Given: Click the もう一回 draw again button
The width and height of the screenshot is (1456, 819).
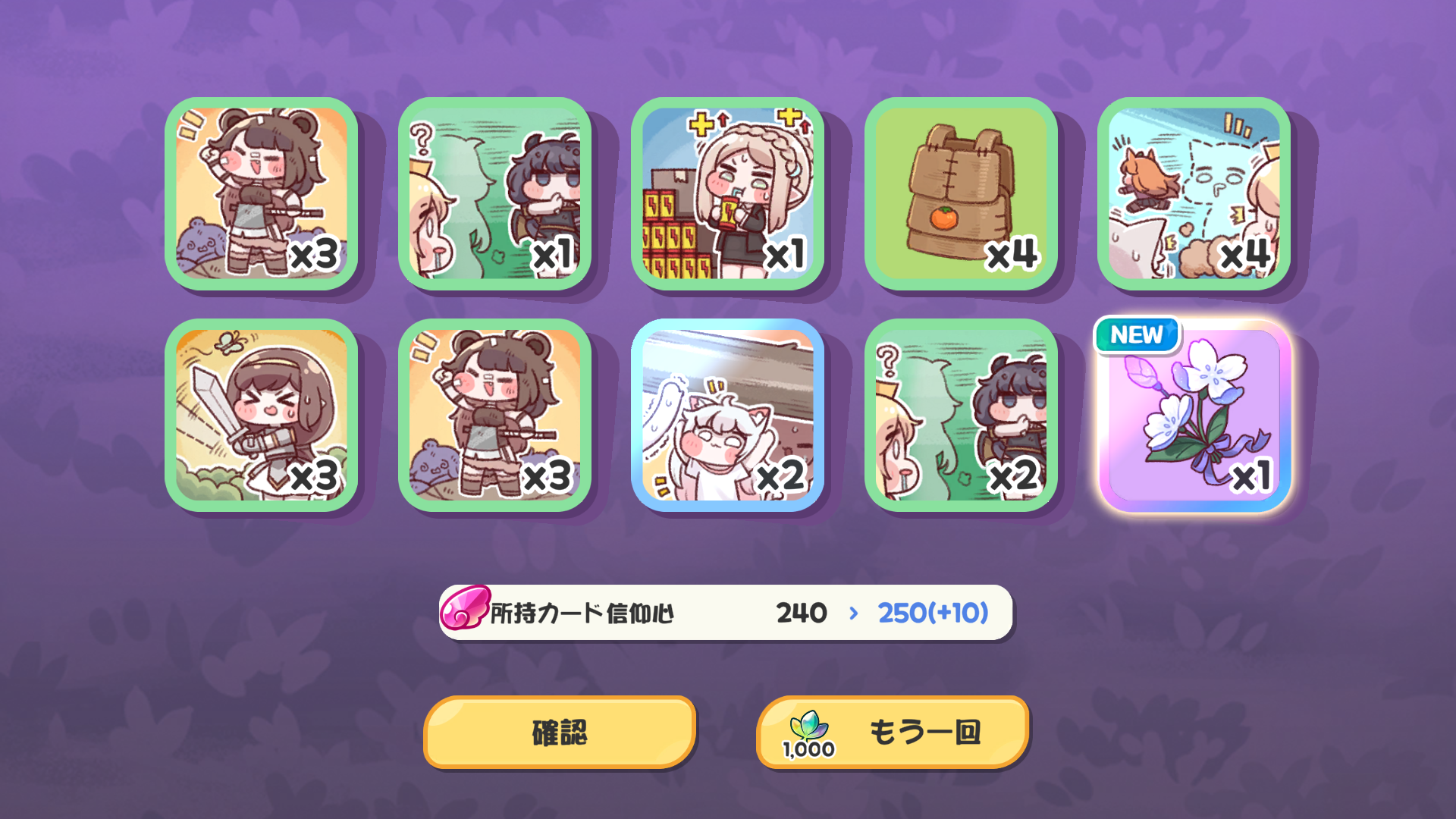Looking at the screenshot, I should 893,733.
